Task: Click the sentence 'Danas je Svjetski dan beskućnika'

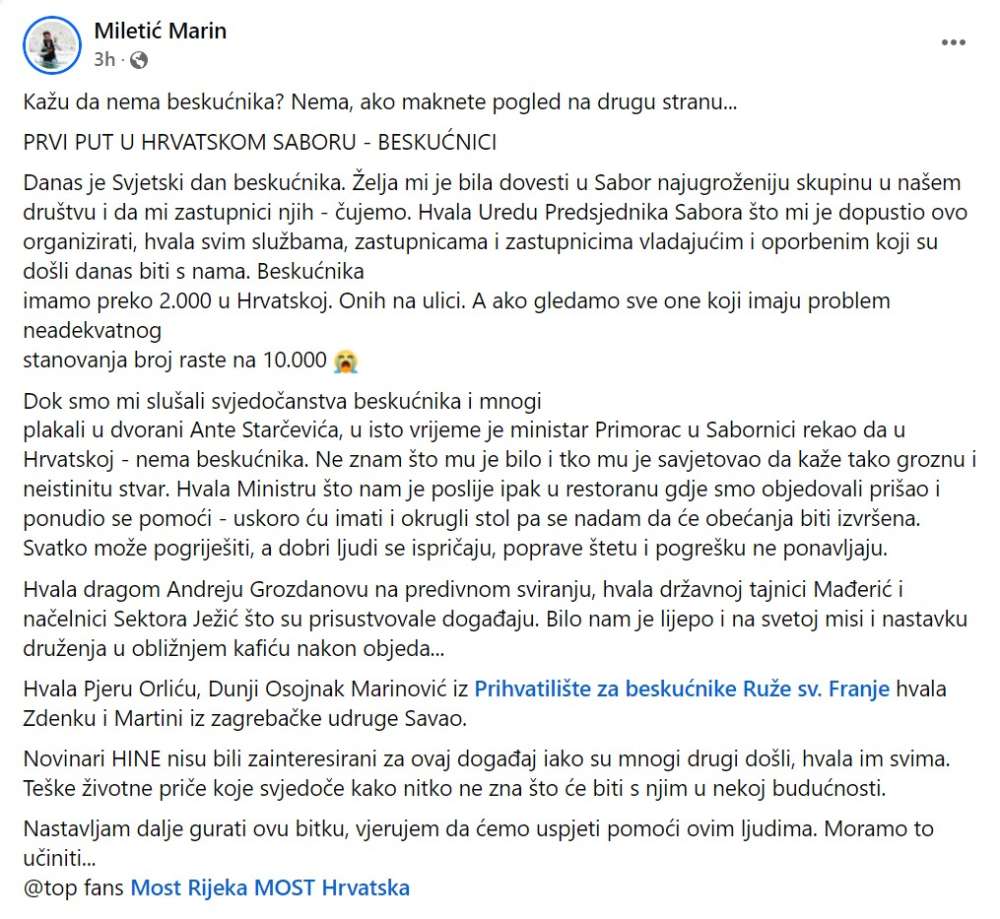Action: click(x=182, y=182)
